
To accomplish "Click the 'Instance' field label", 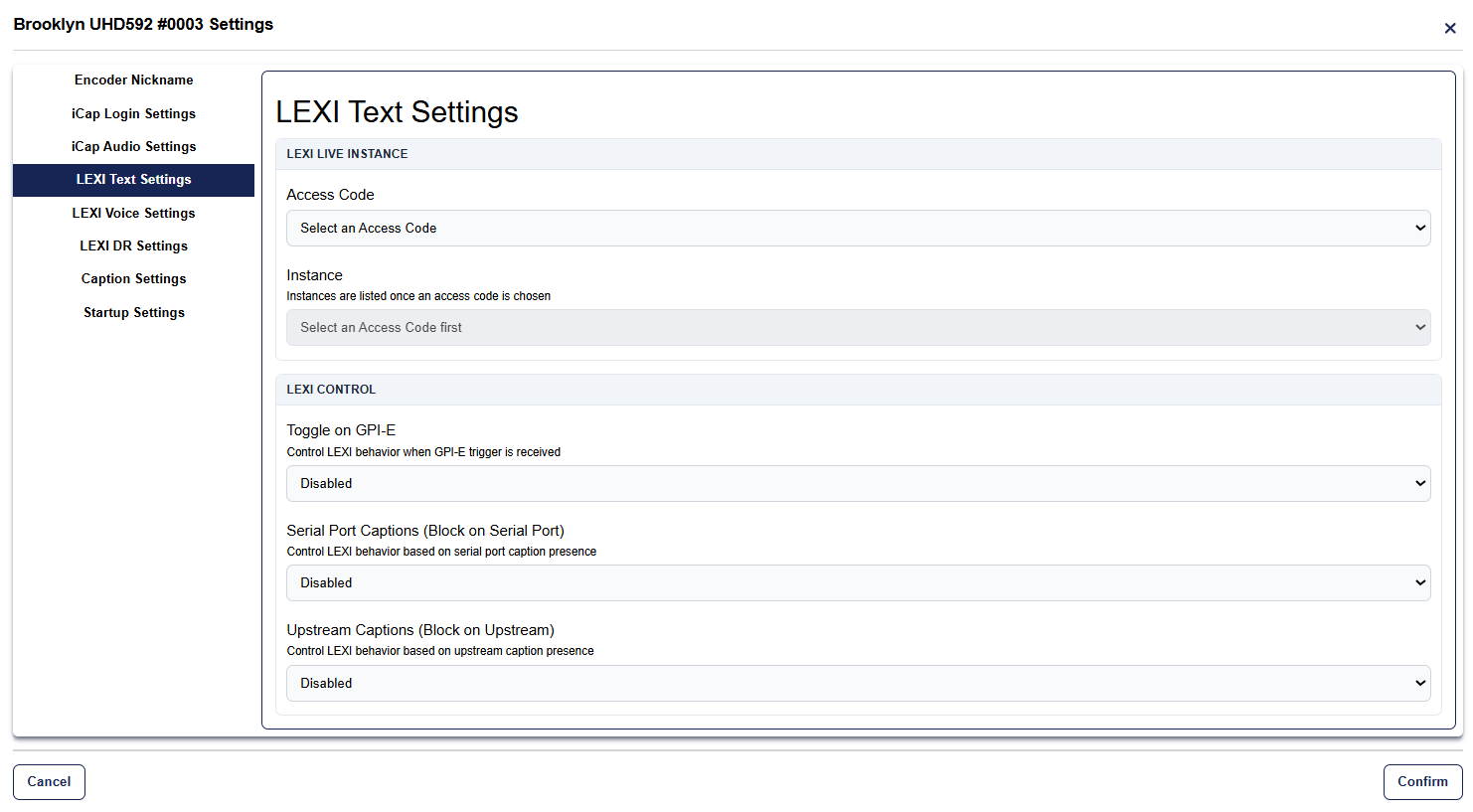I will tap(314, 275).
